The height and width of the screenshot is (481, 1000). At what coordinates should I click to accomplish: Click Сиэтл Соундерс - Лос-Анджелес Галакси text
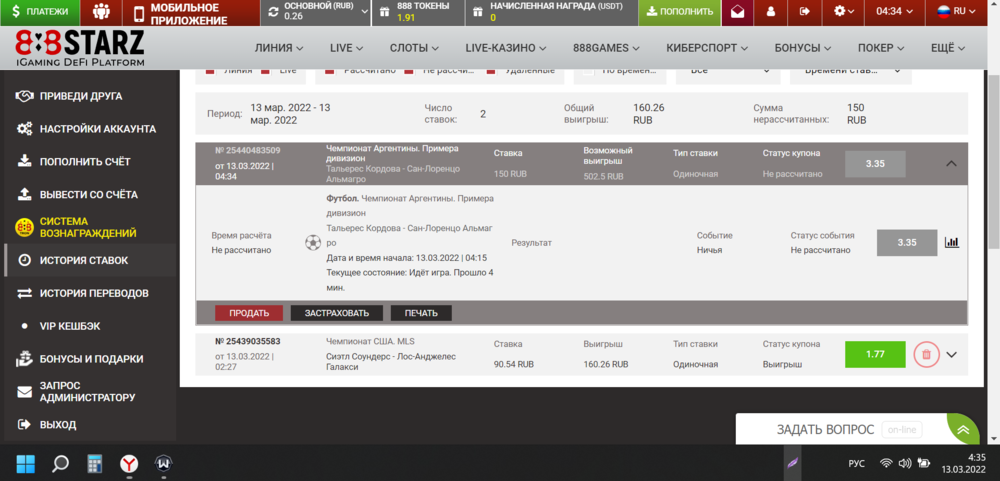[x=391, y=362]
